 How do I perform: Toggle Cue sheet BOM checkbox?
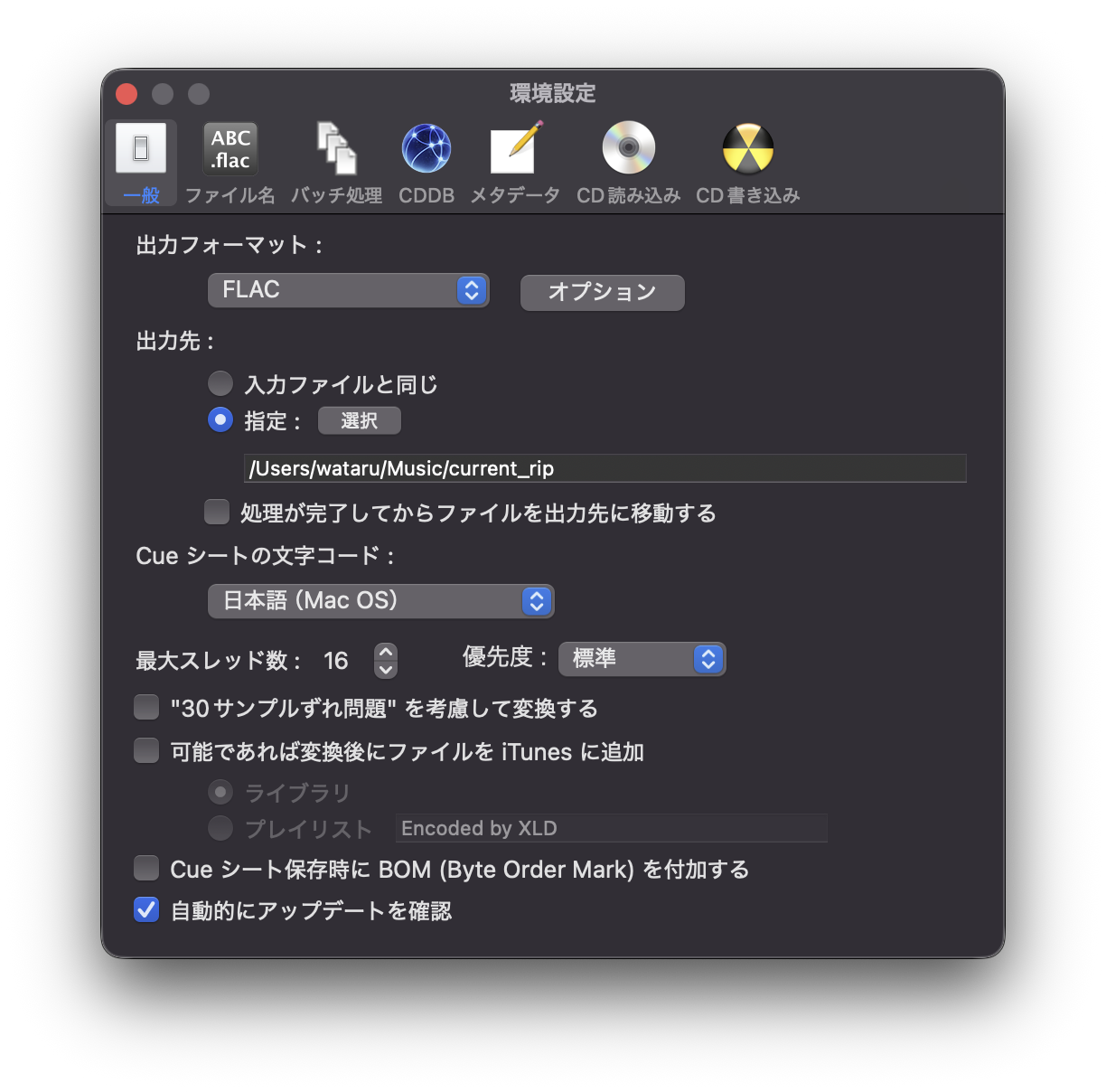coord(146,868)
